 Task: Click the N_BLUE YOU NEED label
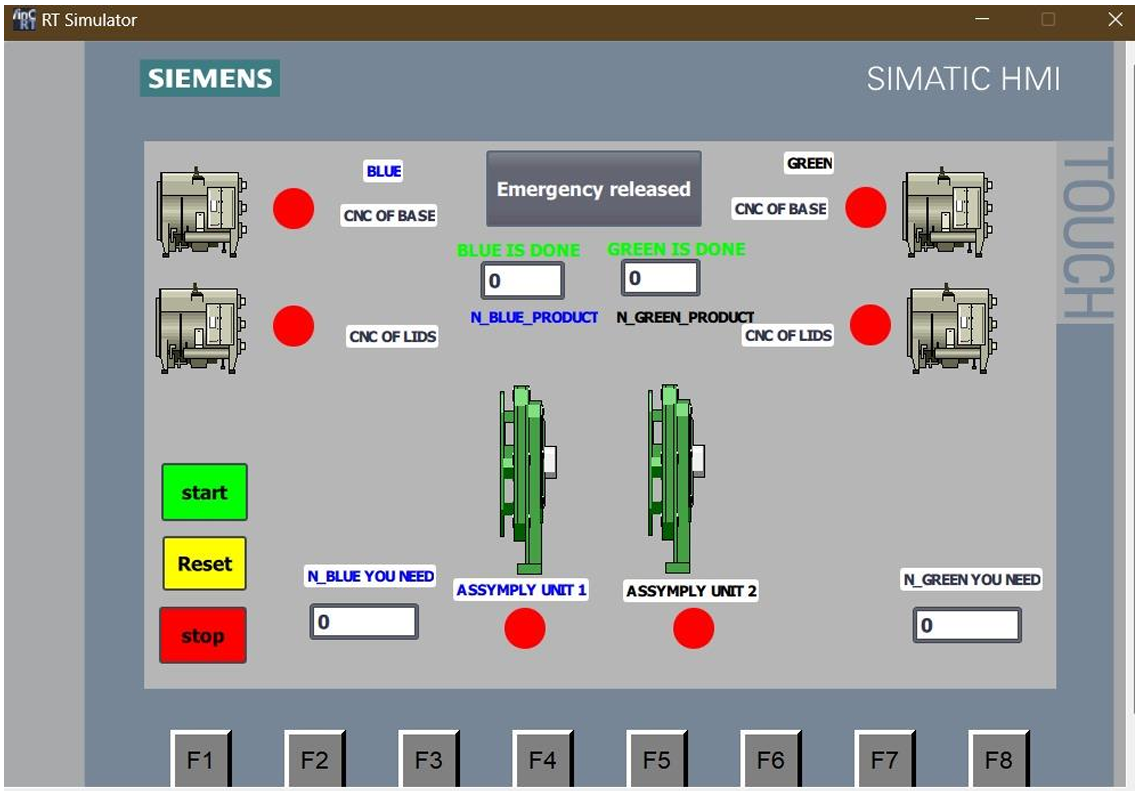point(371,576)
